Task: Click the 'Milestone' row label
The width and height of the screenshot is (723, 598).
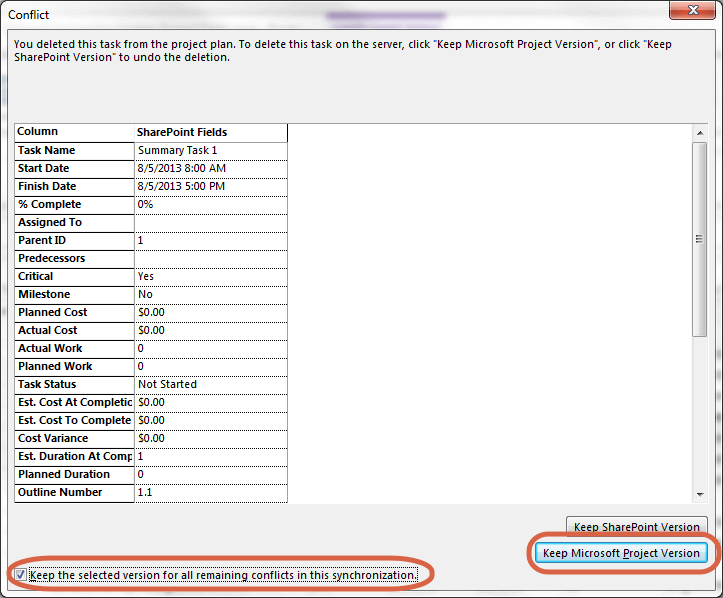Action: tap(44, 294)
